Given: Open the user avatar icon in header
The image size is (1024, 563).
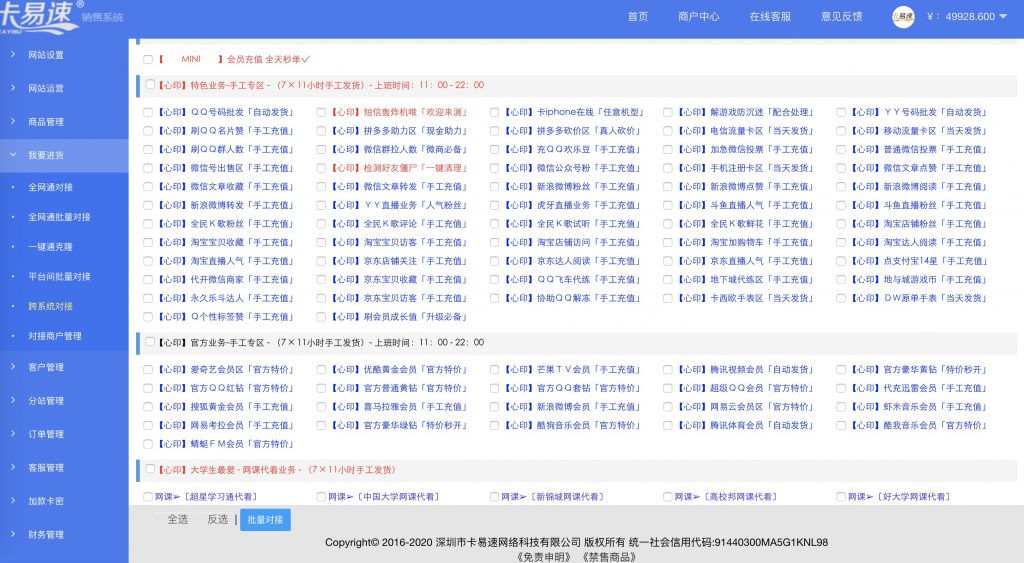Looking at the screenshot, I should (903, 17).
